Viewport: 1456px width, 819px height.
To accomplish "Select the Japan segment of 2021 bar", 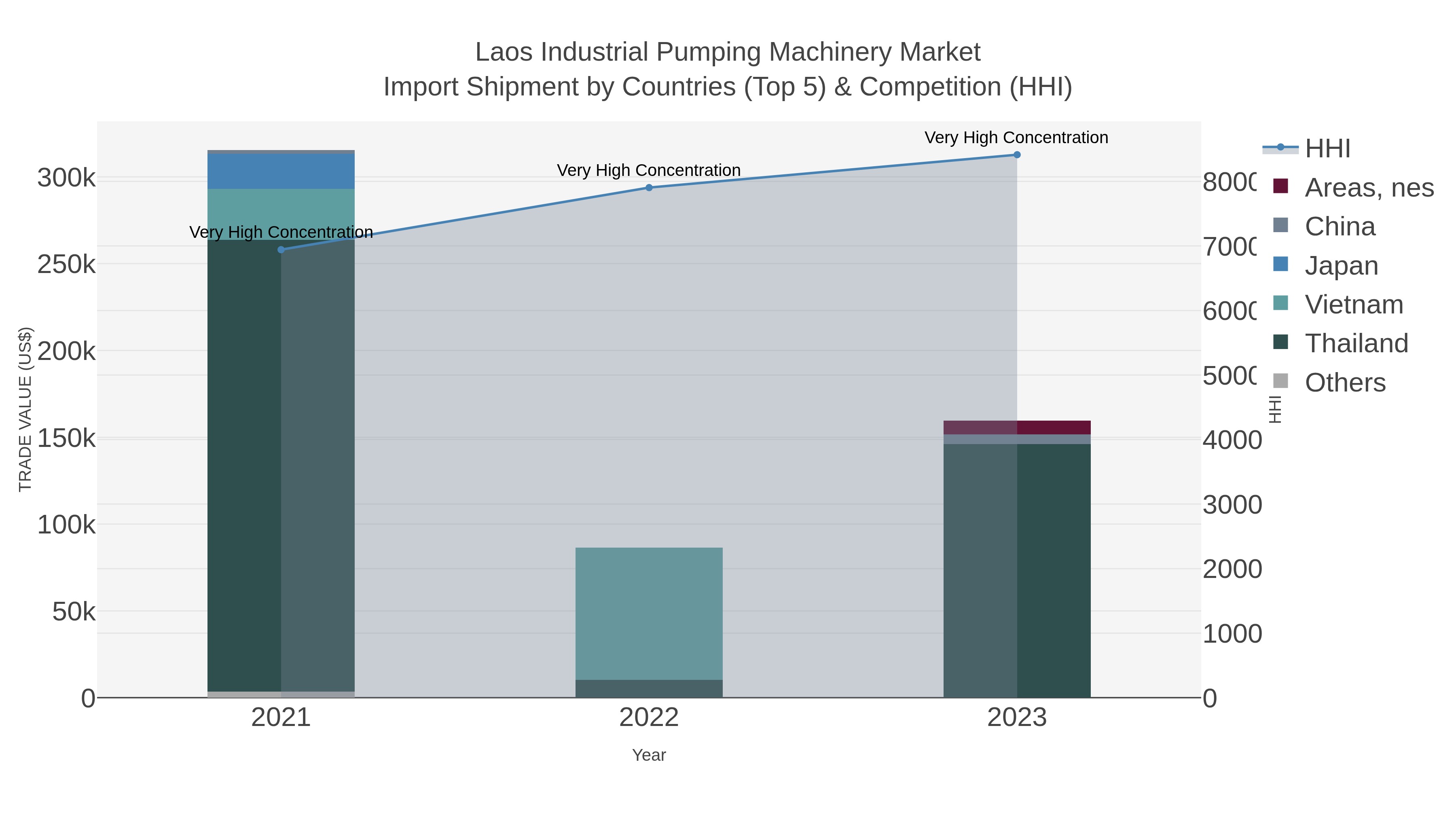I will (281, 171).
